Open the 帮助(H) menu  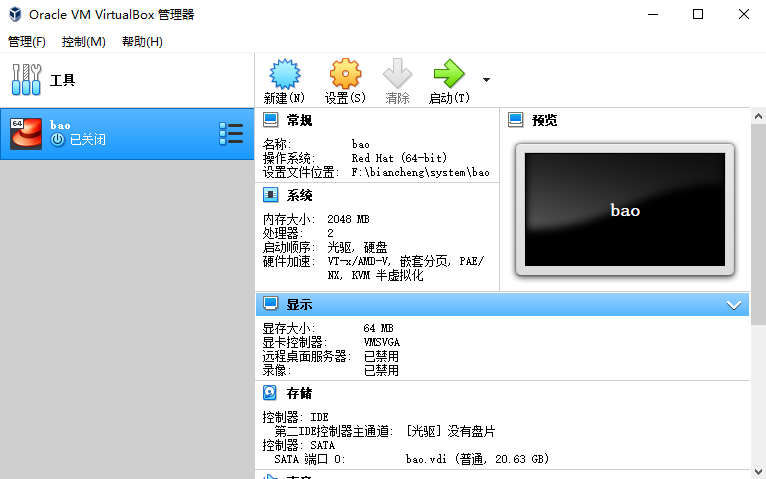pyautogui.click(x=142, y=42)
